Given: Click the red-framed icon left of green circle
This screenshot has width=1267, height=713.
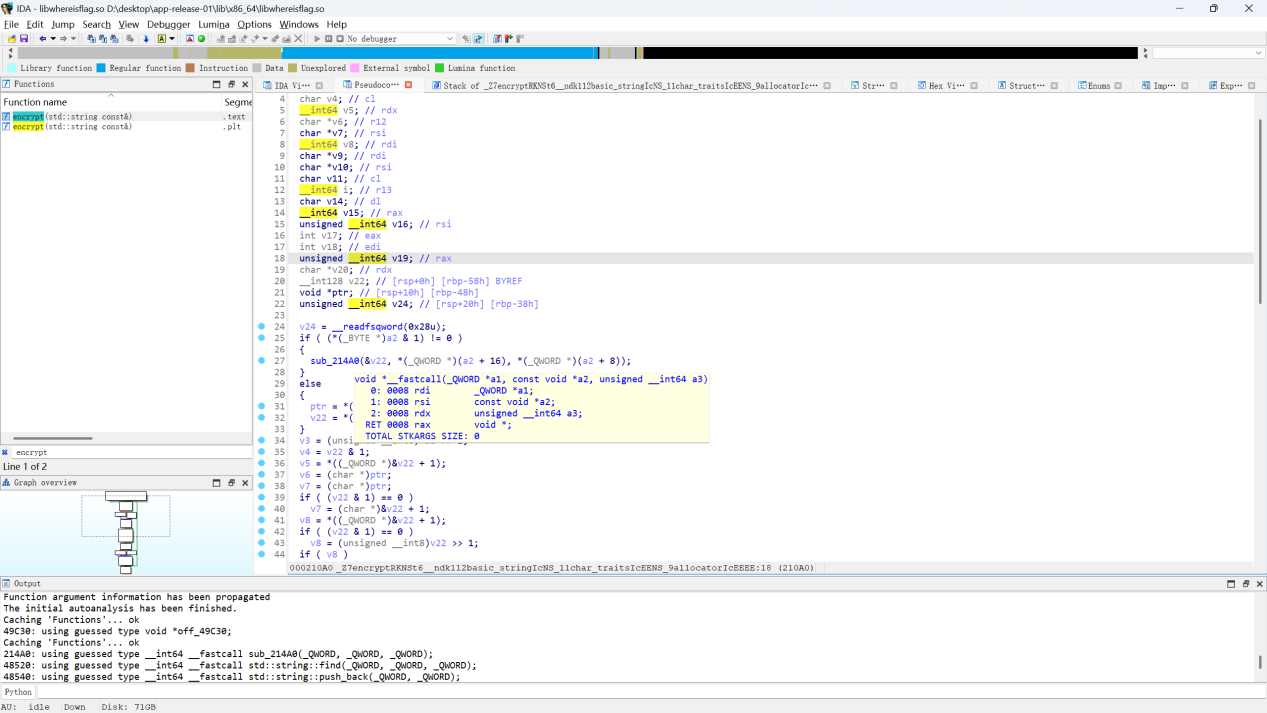Looking at the screenshot, I should tap(190, 38).
